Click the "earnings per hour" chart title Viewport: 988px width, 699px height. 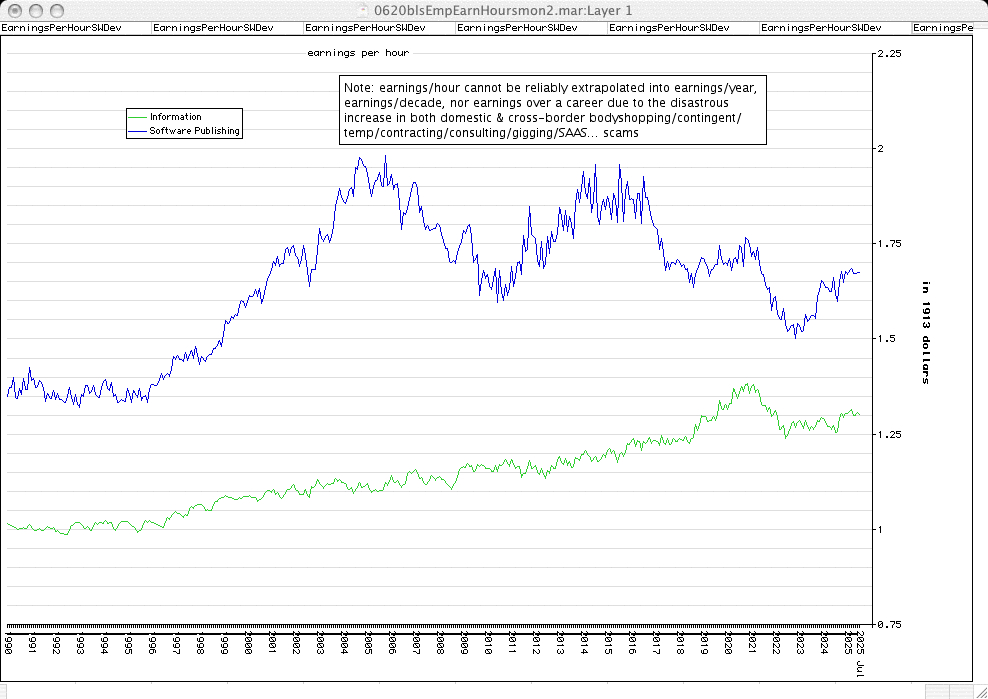(x=358, y=52)
